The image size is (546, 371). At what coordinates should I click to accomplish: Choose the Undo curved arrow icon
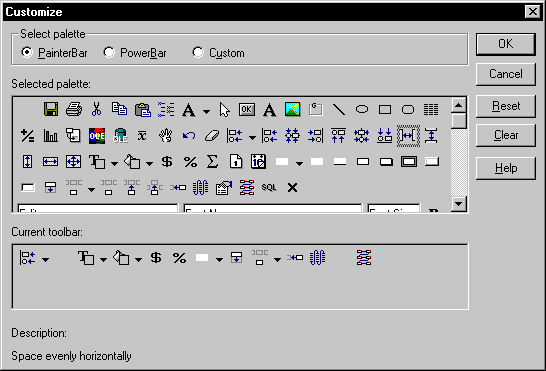coord(189,136)
